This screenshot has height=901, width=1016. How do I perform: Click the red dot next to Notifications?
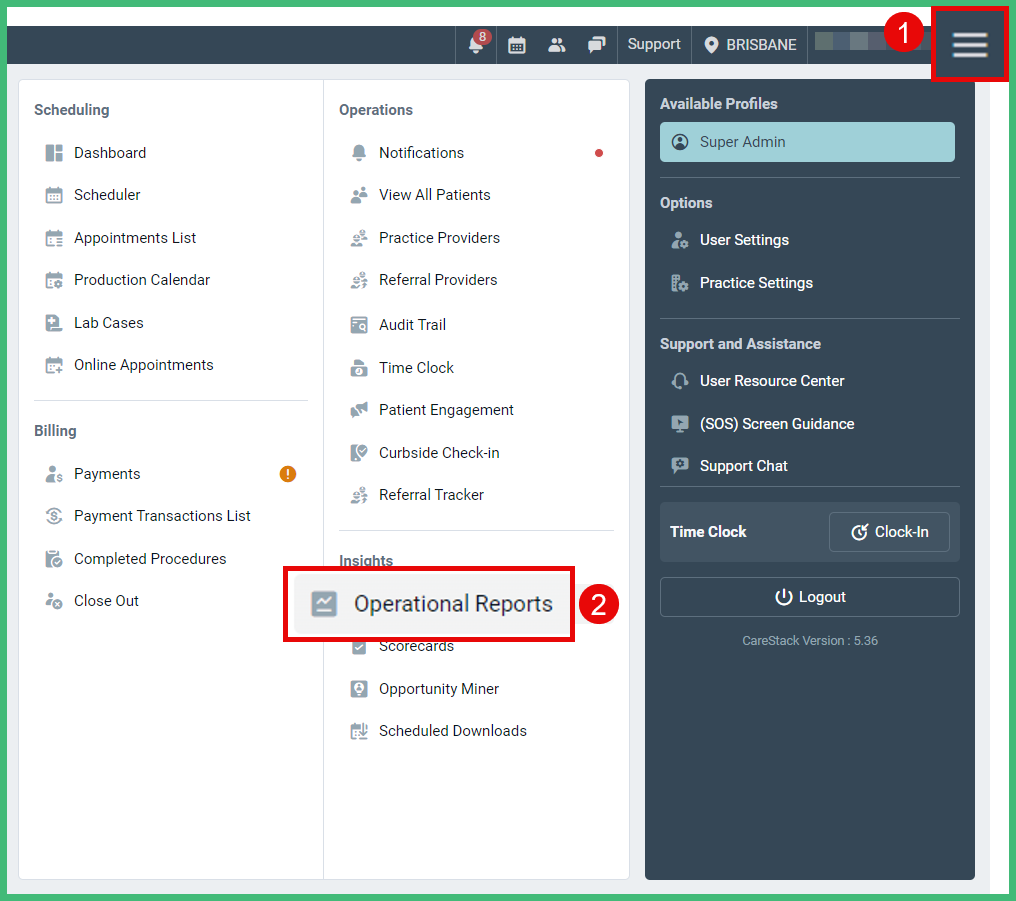[599, 153]
